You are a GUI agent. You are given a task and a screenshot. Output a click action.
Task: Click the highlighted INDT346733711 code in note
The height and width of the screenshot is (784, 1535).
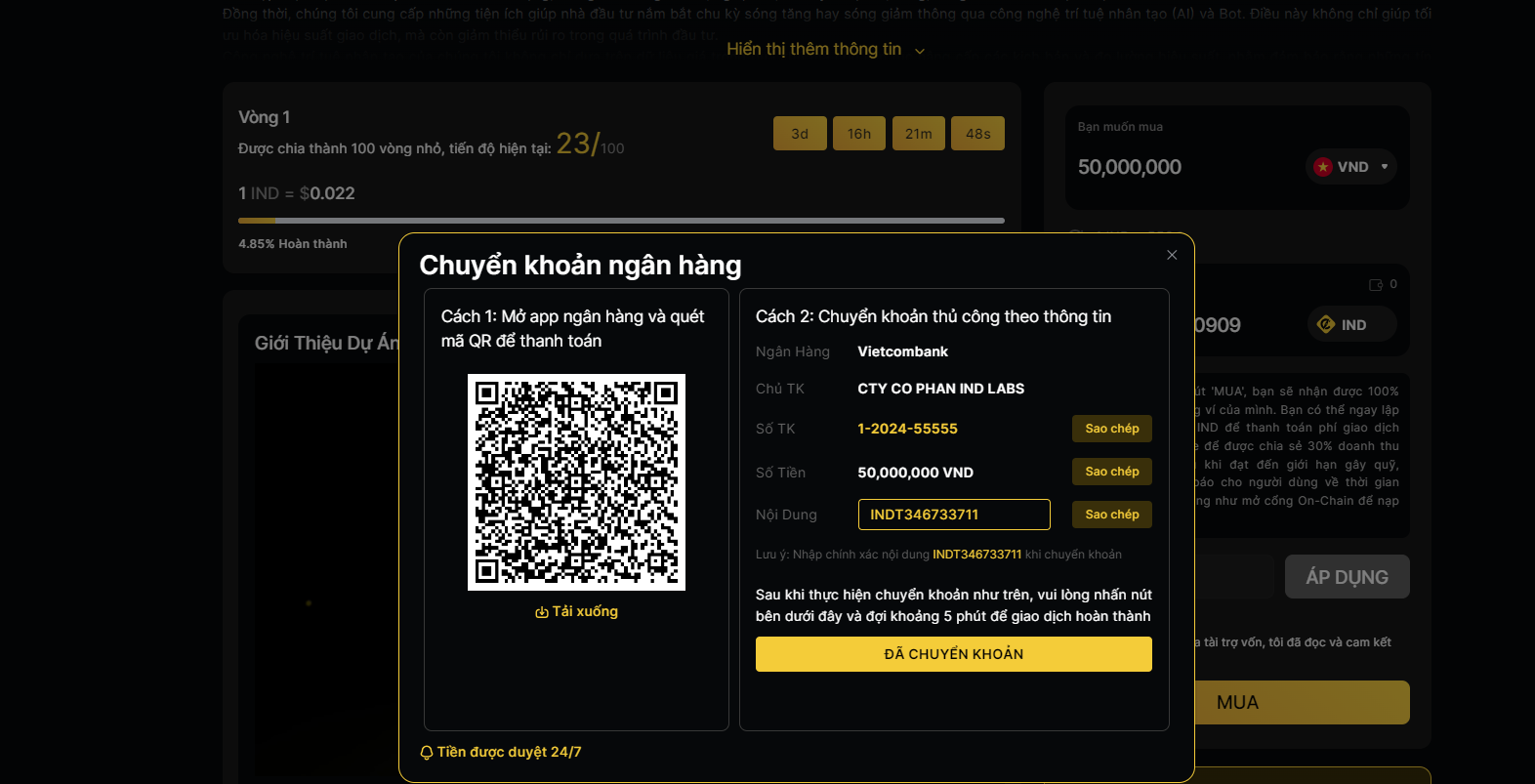pos(977,555)
